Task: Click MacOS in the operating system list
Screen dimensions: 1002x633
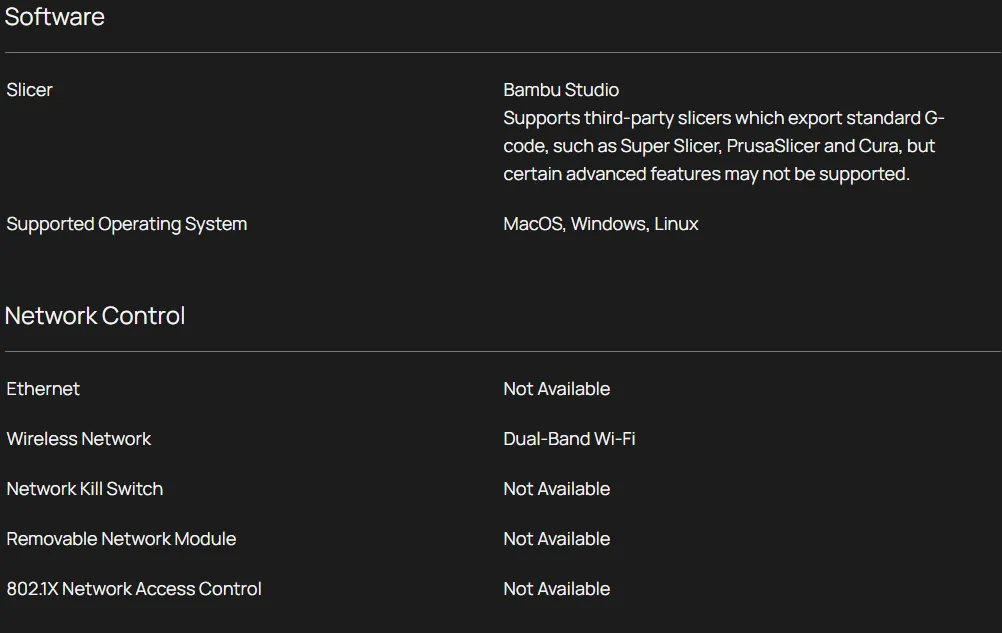Action: 533,224
